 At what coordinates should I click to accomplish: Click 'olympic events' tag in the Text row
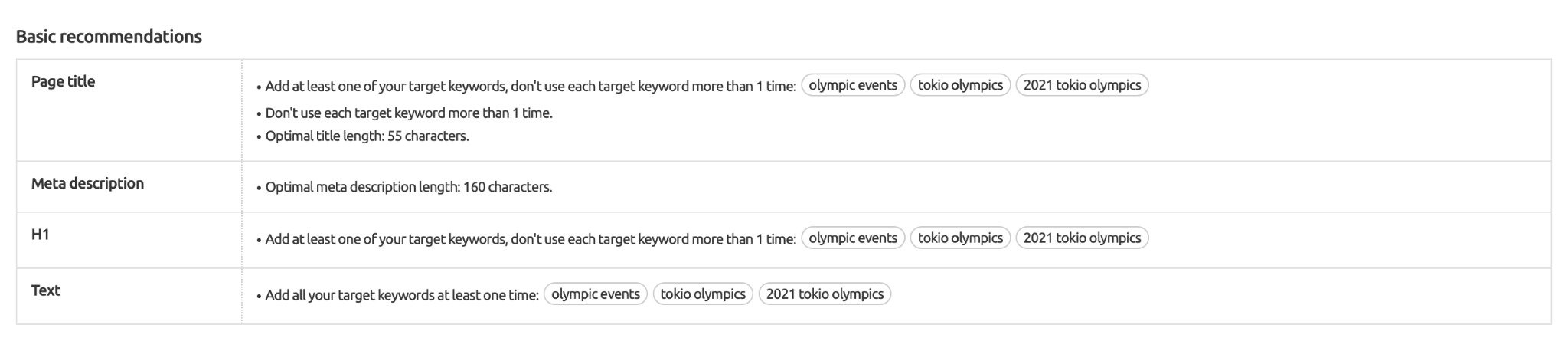596,294
